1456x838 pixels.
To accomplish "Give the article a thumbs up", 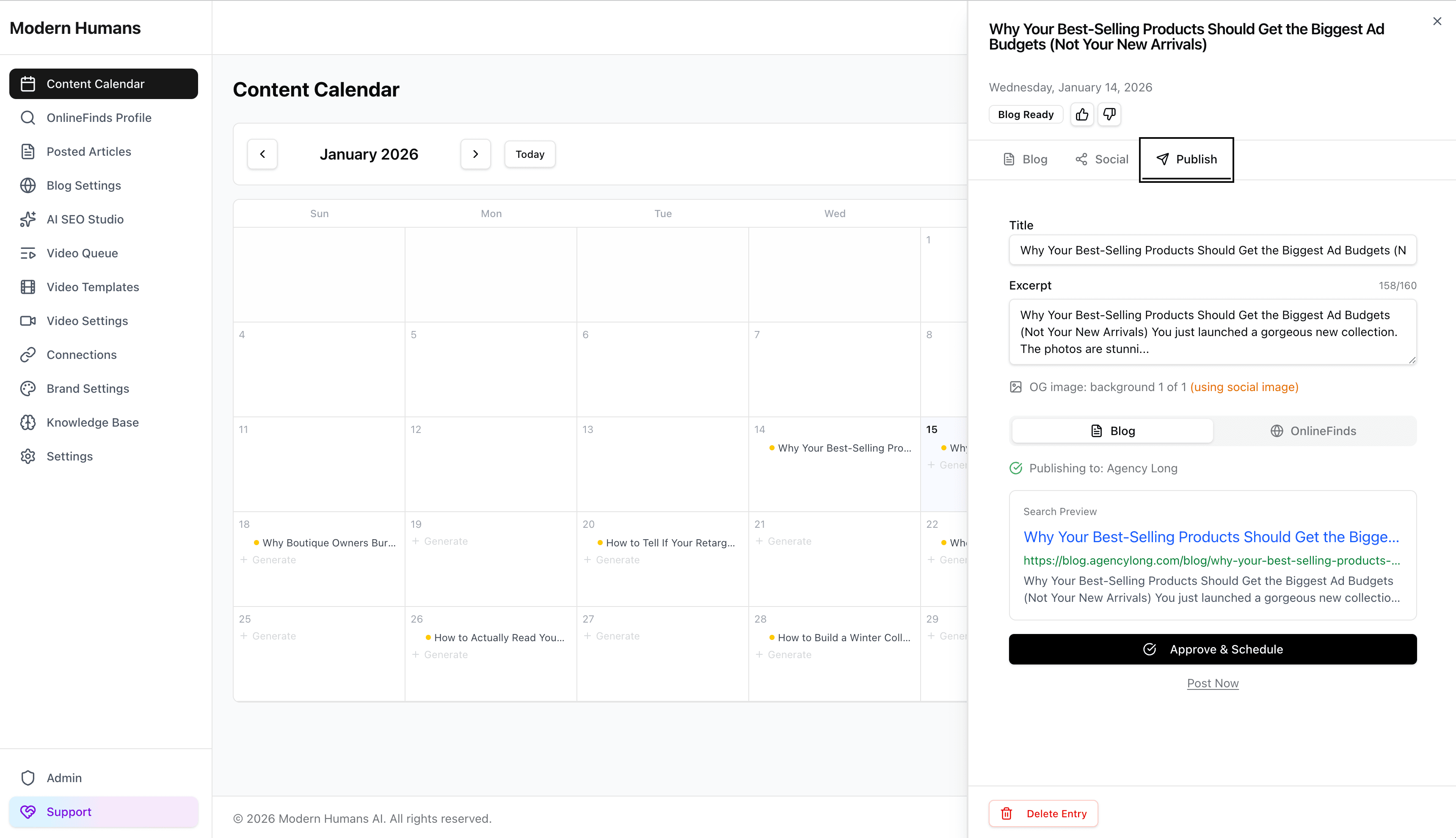I will point(1082,114).
